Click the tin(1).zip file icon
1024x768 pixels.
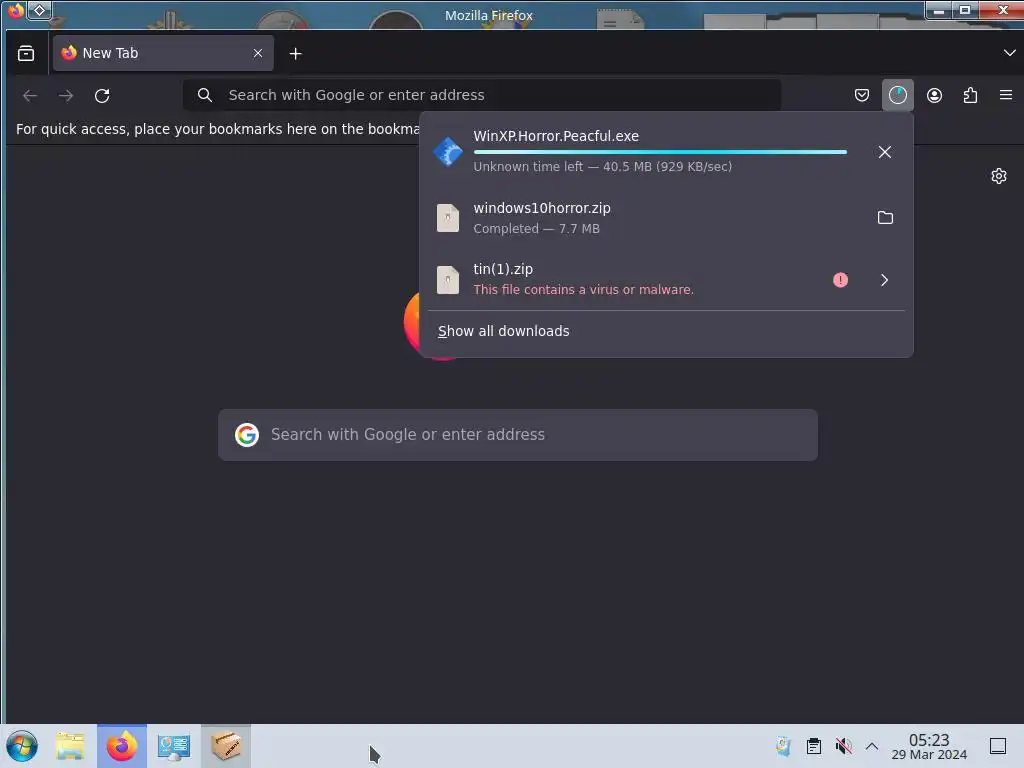(448, 280)
